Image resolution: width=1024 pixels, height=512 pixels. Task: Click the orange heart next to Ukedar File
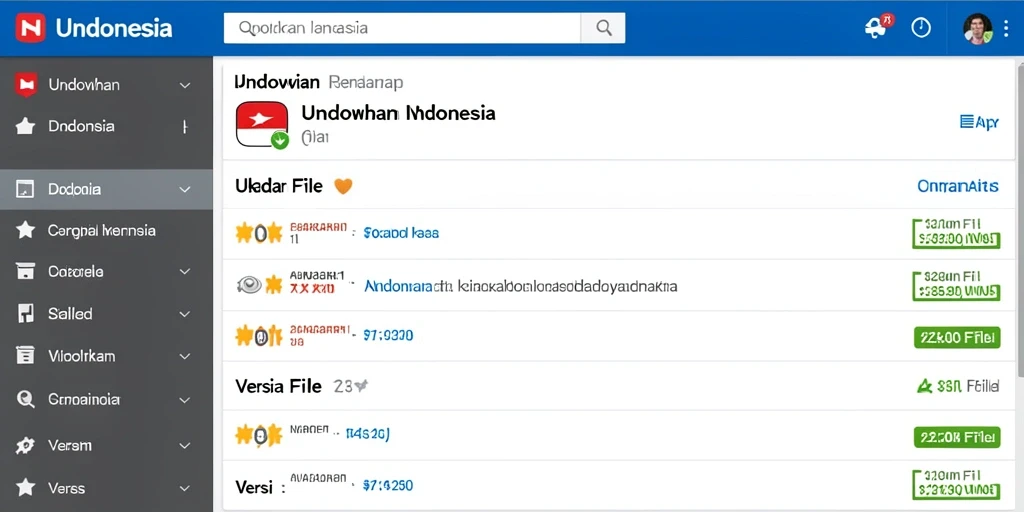tap(343, 186)
